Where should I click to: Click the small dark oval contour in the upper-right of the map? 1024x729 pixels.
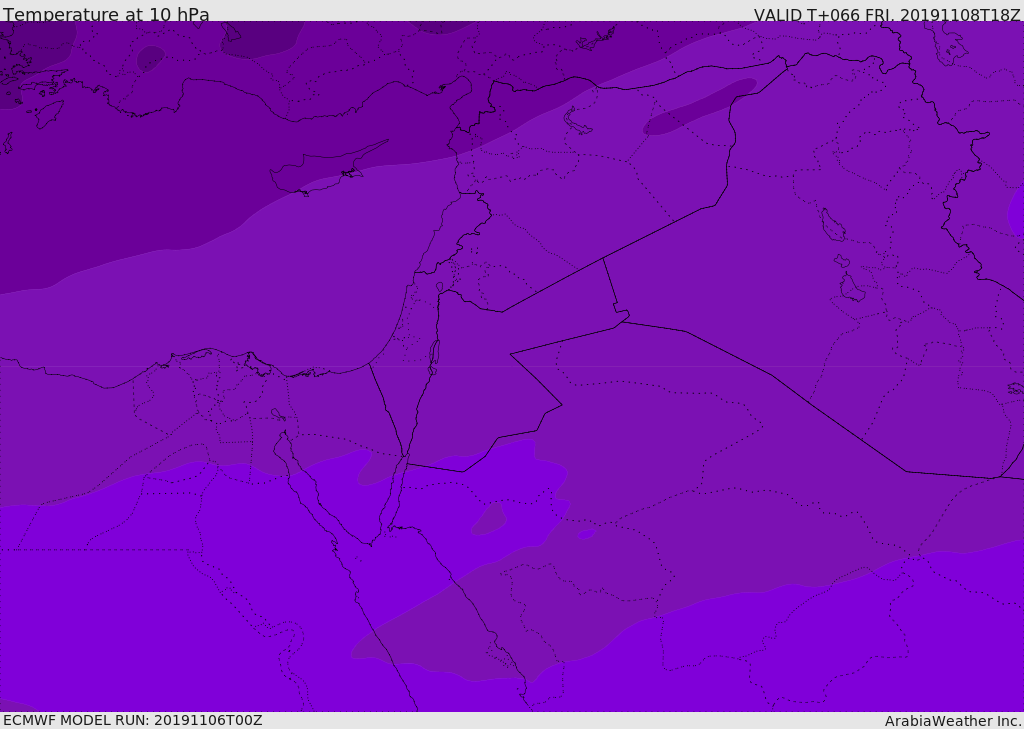tap(699, 106)
